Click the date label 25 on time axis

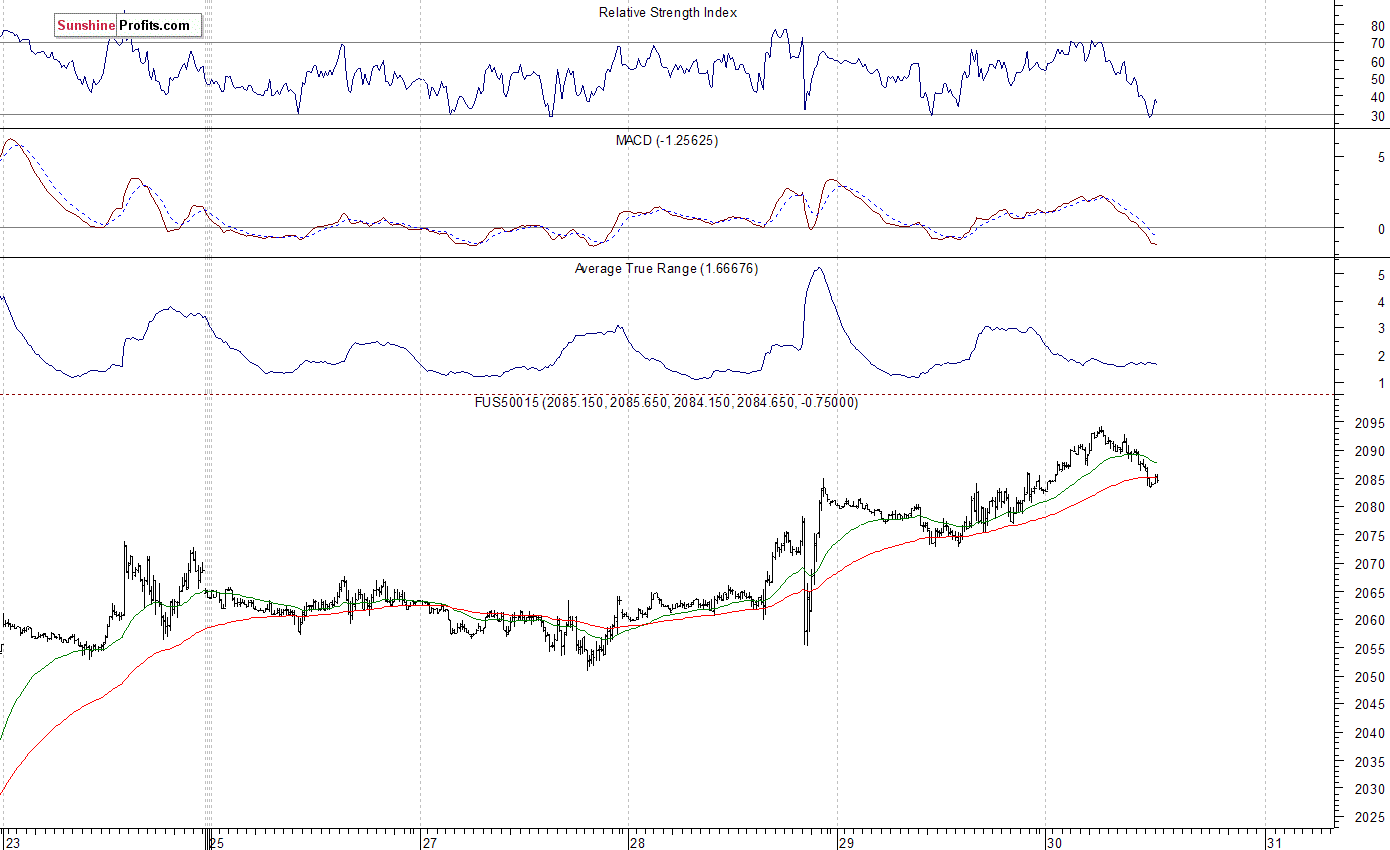point(219,842)
